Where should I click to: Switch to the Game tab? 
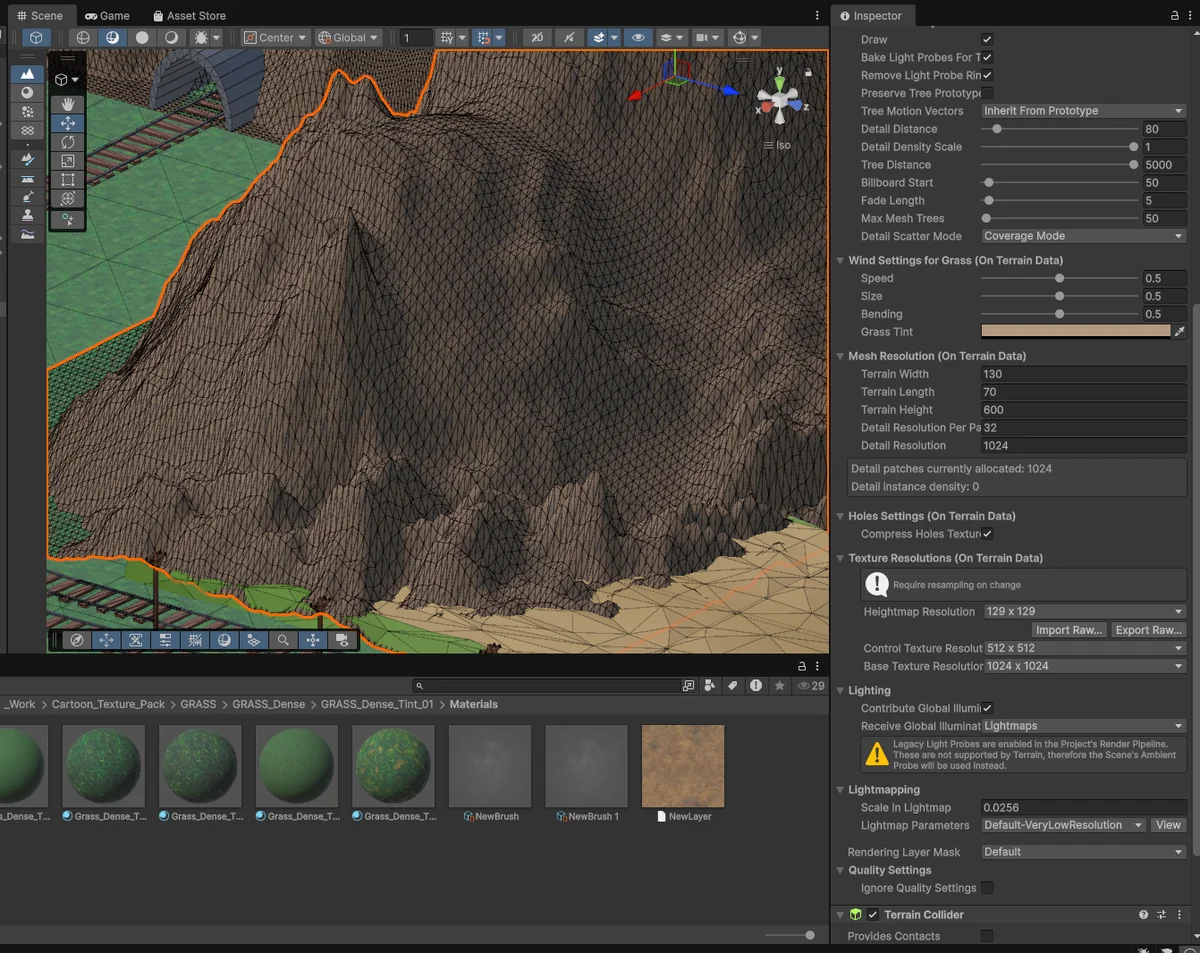pos(107,16)
